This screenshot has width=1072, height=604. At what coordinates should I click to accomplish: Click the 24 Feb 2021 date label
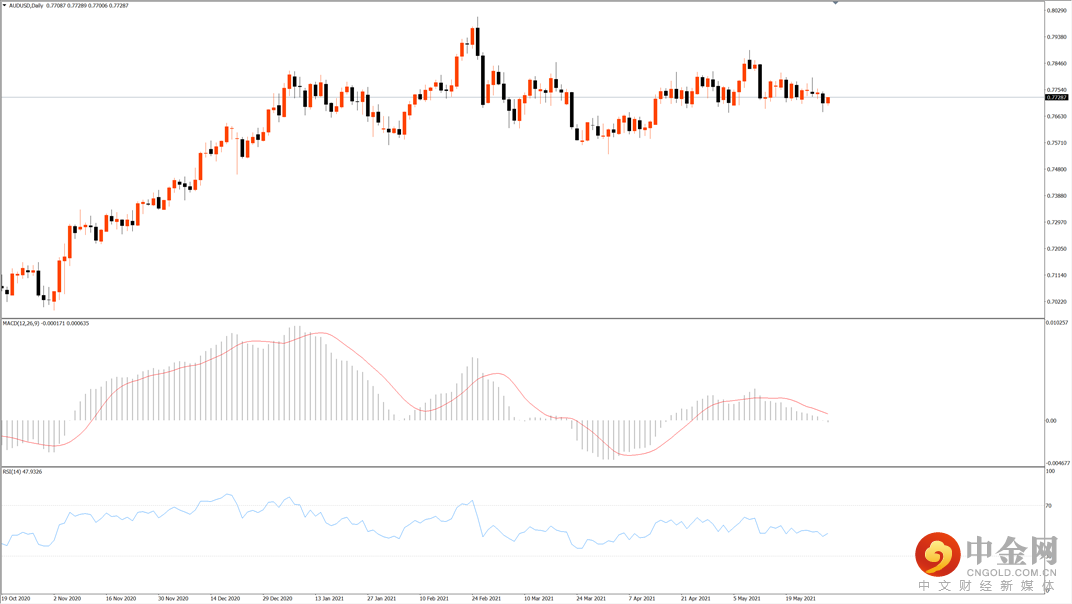click(x=486, y=599)
